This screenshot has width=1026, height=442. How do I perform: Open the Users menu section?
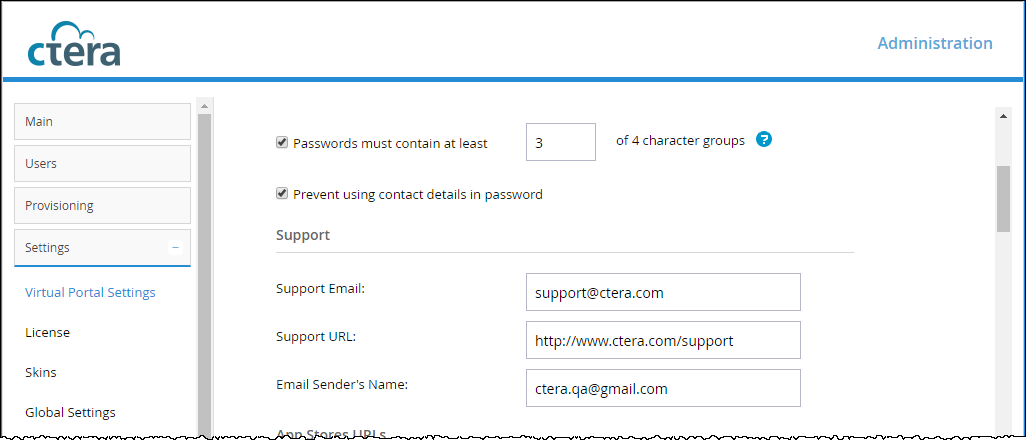(102, 164)
